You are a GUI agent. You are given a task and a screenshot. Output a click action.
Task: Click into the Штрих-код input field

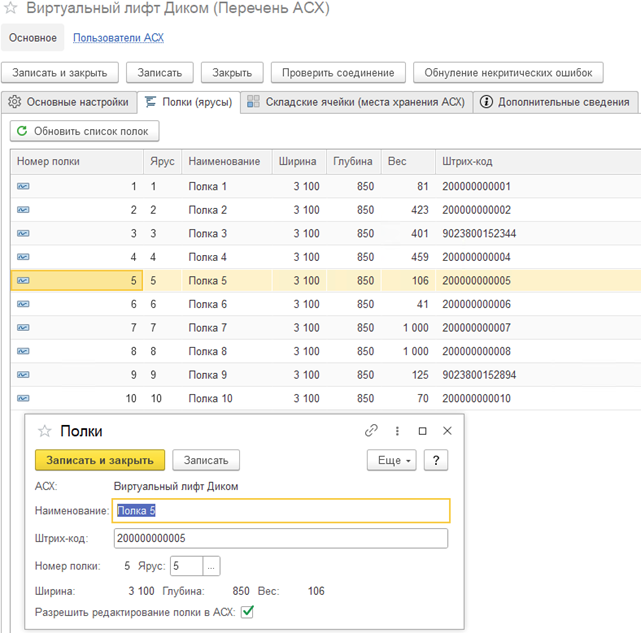[278, 538]
